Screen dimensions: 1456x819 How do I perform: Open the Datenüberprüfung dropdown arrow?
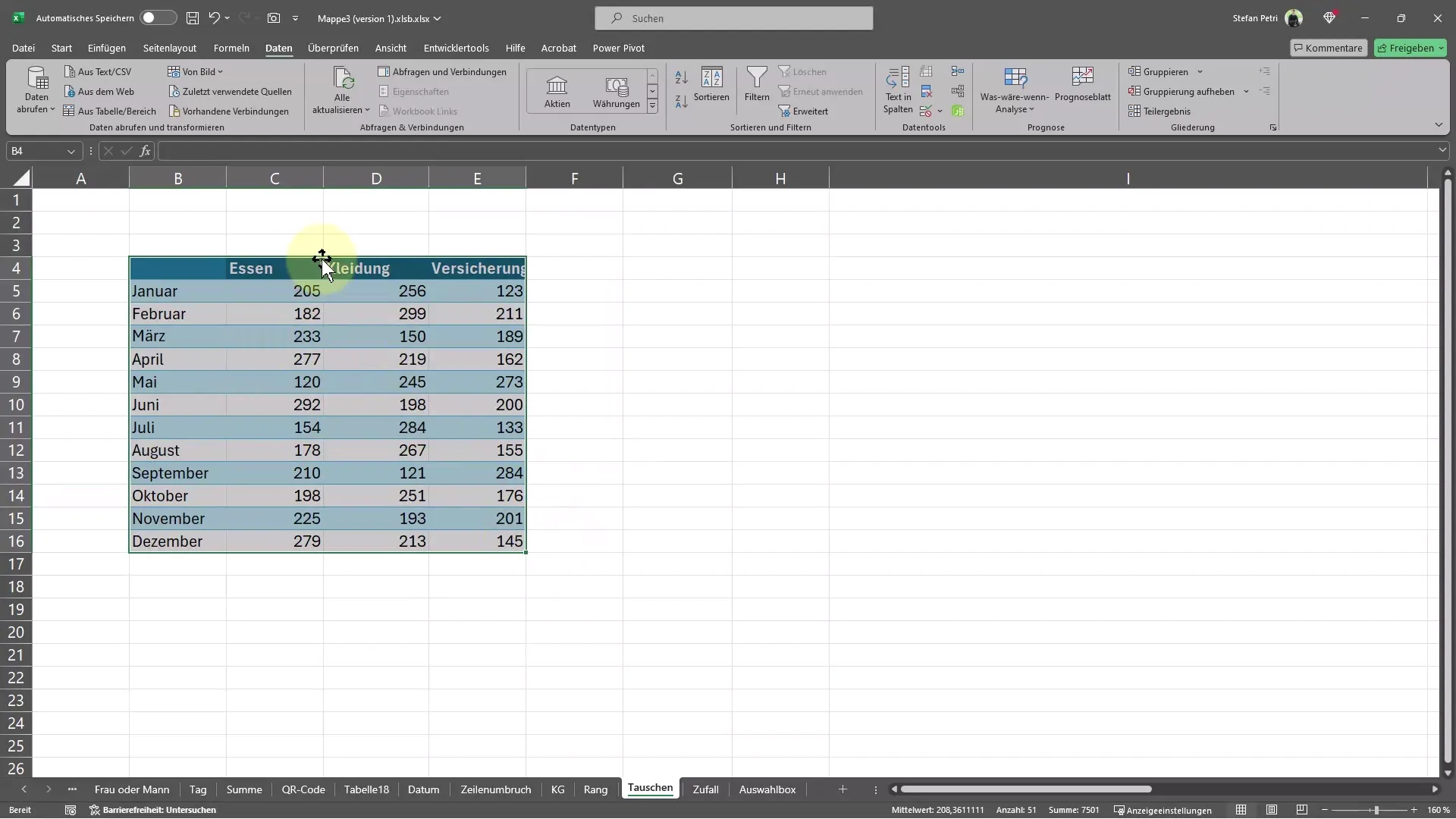[940, 111]
